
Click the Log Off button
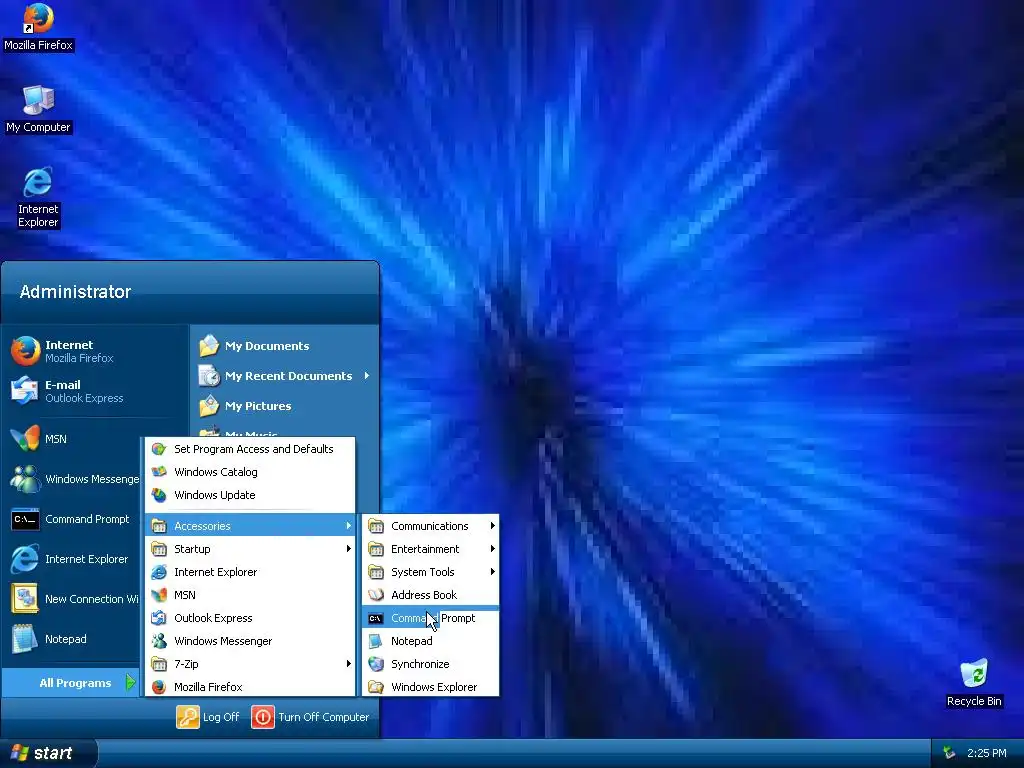point(208,717)
